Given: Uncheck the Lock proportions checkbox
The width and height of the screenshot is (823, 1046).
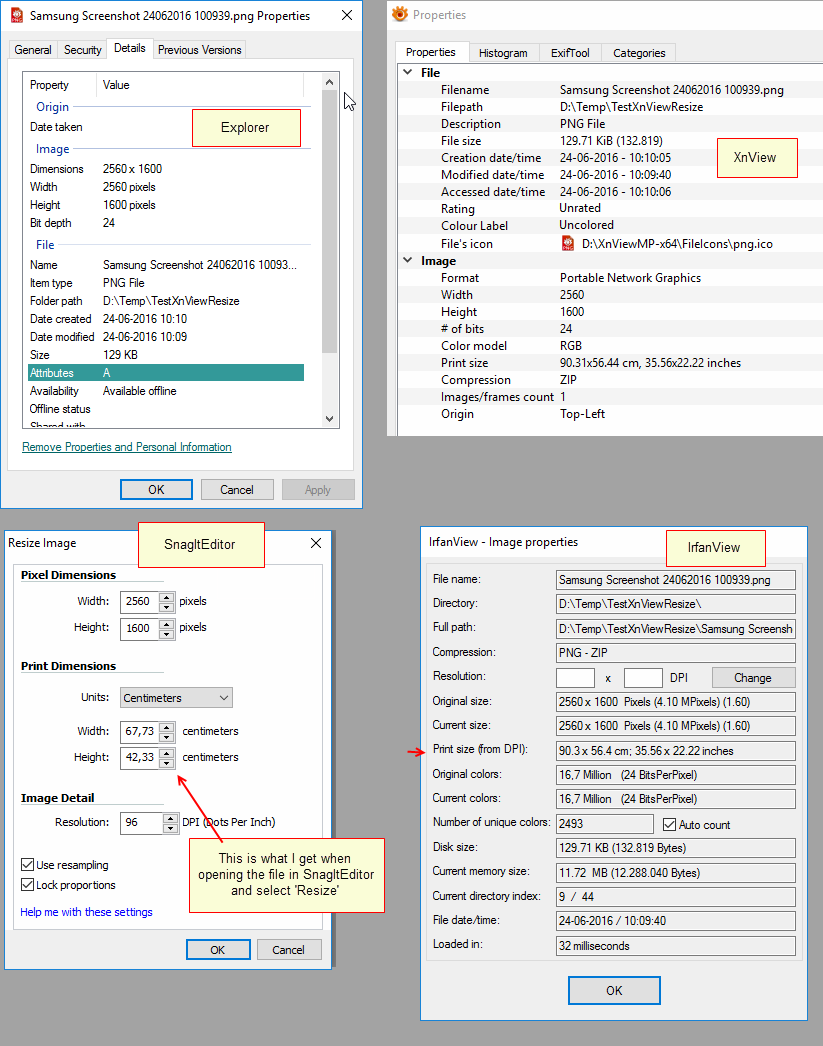Looking at the screenshot, I should point(27,885).
